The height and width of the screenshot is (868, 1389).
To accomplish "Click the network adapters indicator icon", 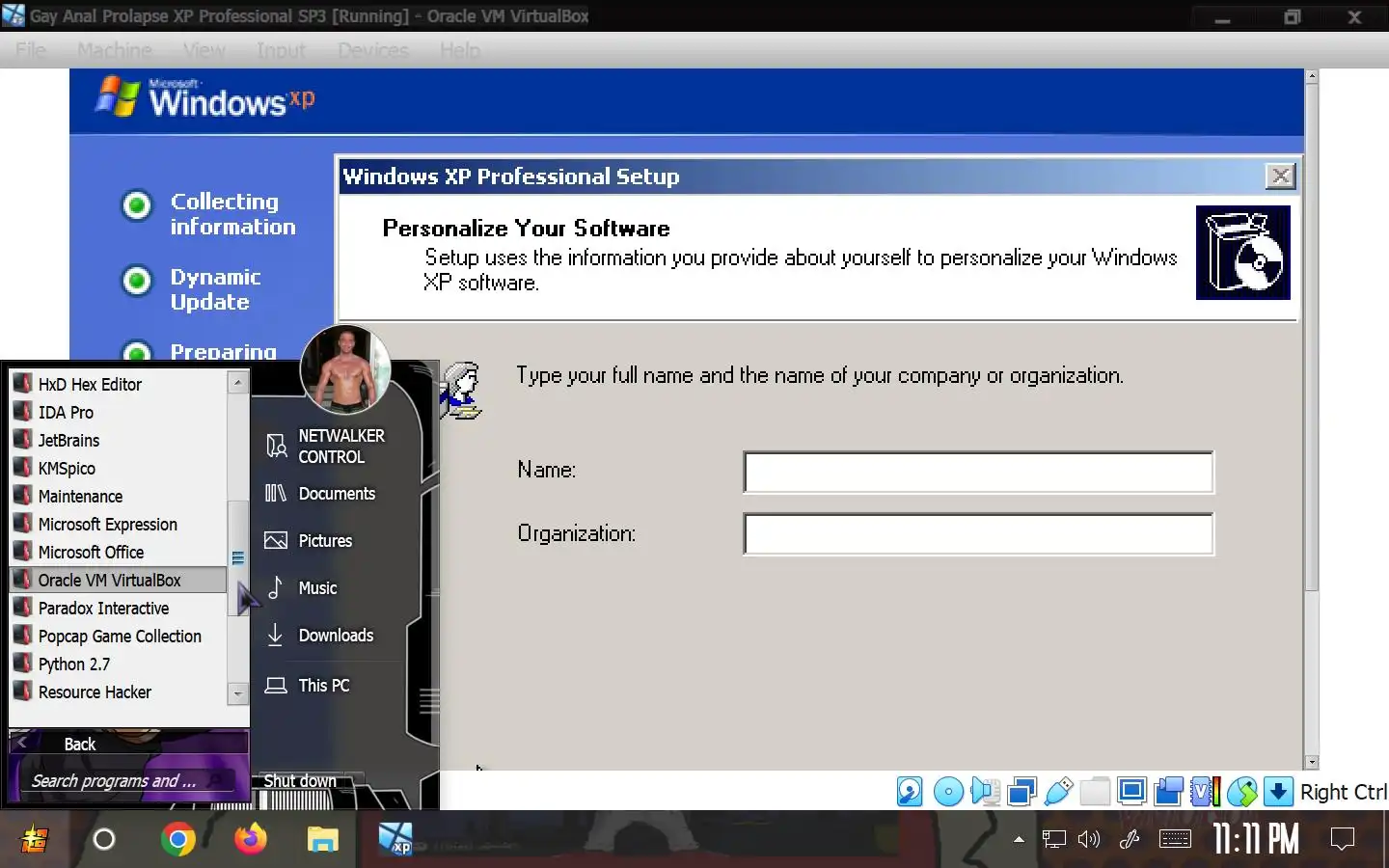I will [x=1021, y=792].
